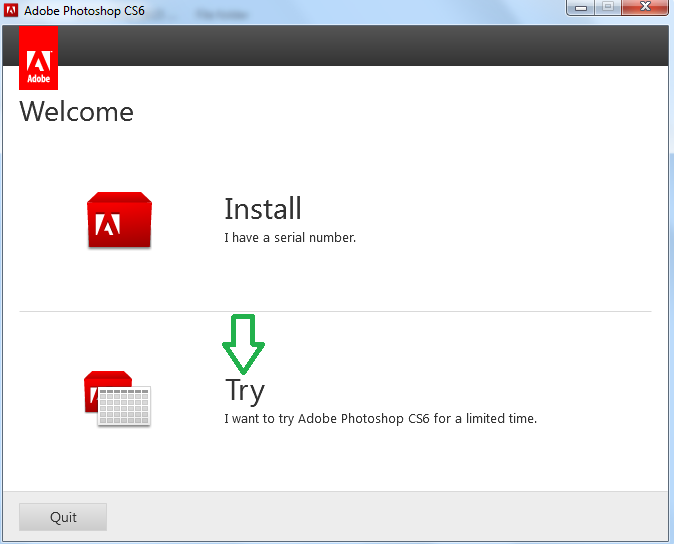Click the Try trial calendar box icon

click(117, 398)
